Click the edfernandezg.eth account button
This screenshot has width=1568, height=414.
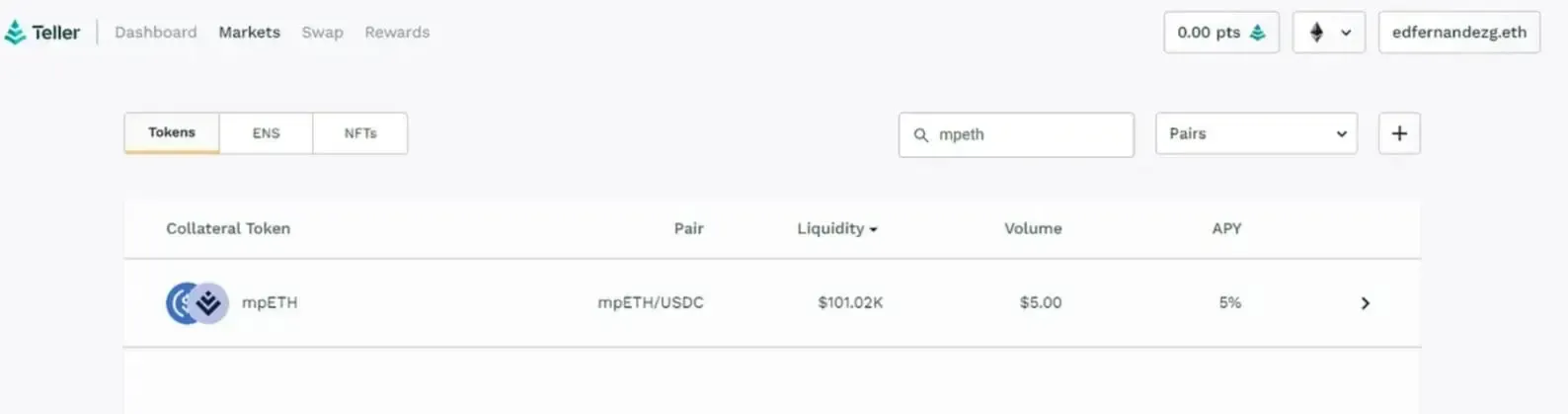click(1459, 33)
